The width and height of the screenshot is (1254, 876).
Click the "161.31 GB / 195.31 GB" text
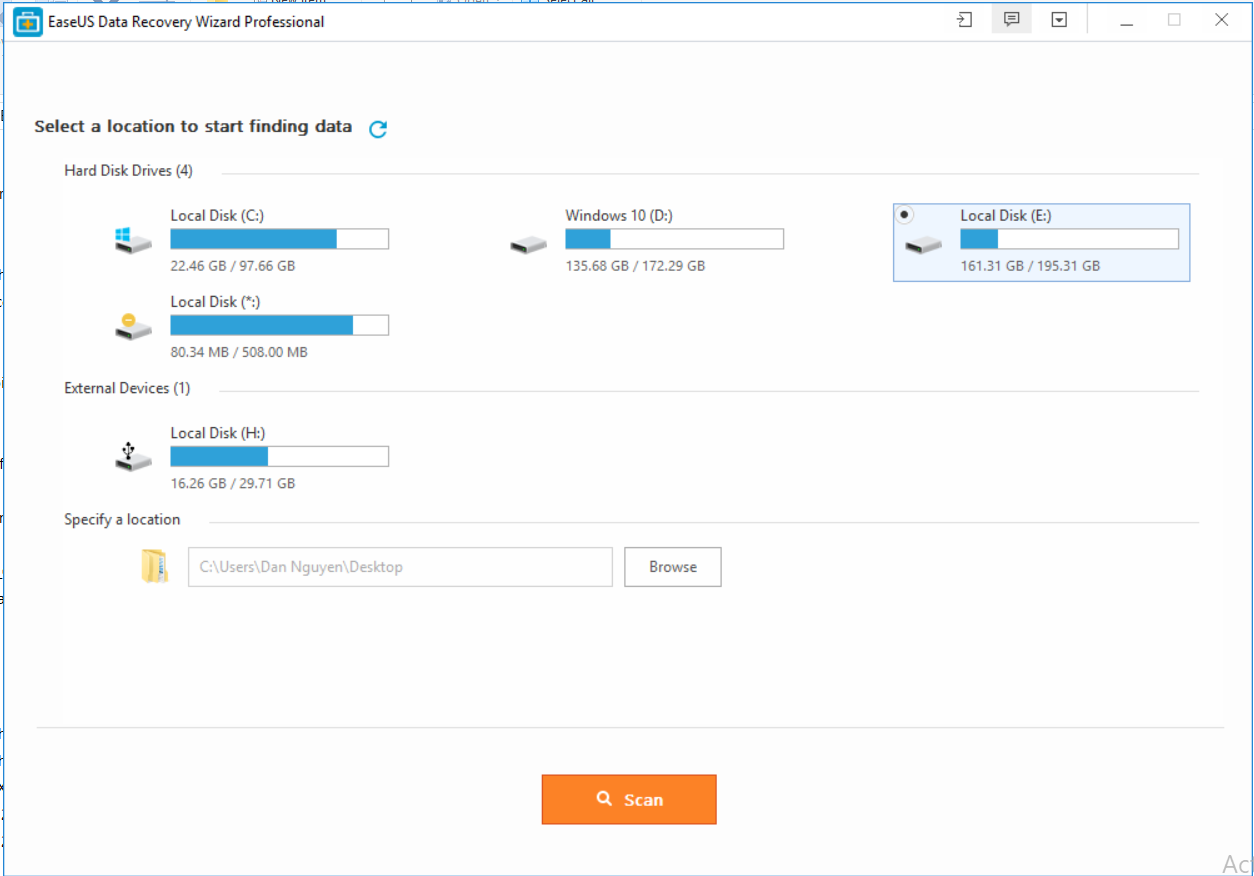pyautogui.click(x=1030, y=266)
